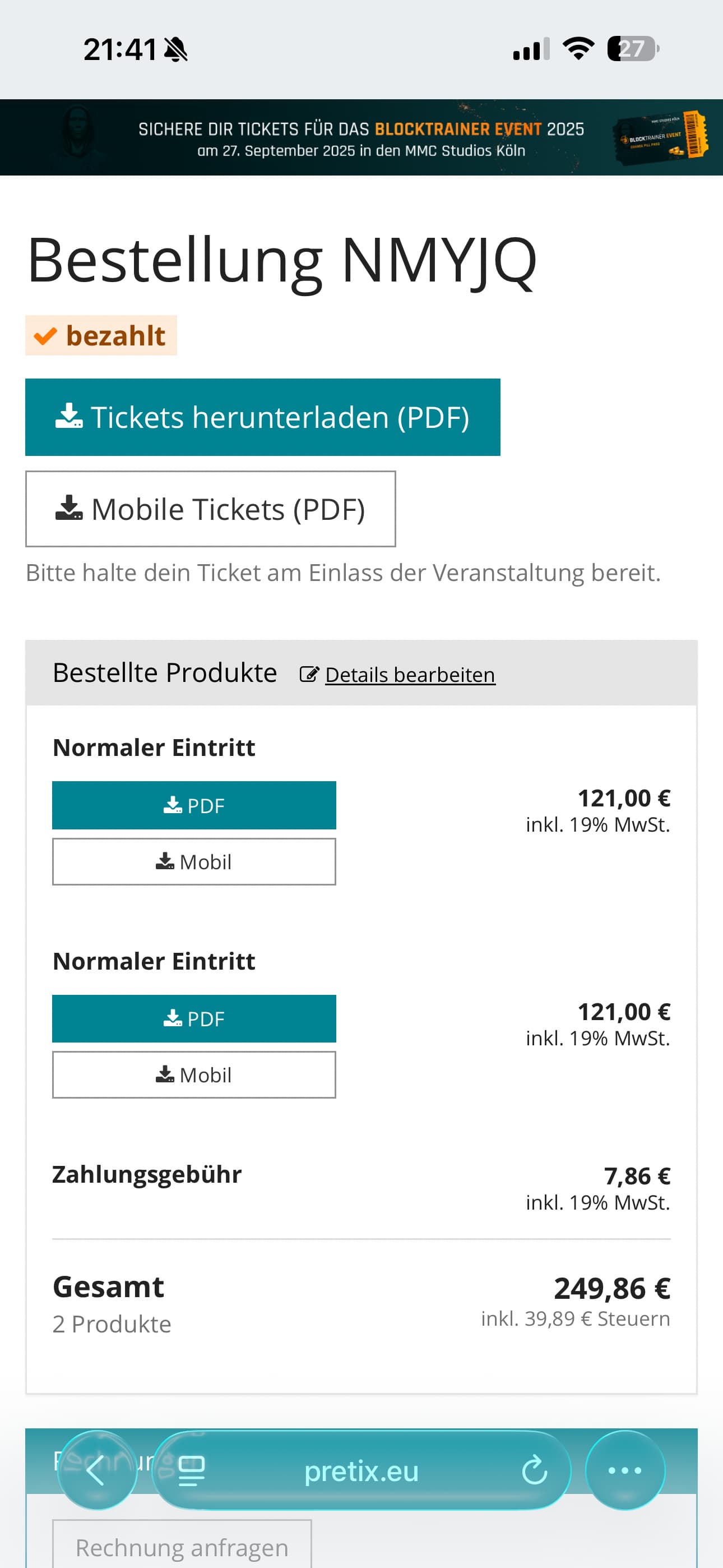Tap the pretix.eu address bar
The image size is (723, 1568).
361,1470
